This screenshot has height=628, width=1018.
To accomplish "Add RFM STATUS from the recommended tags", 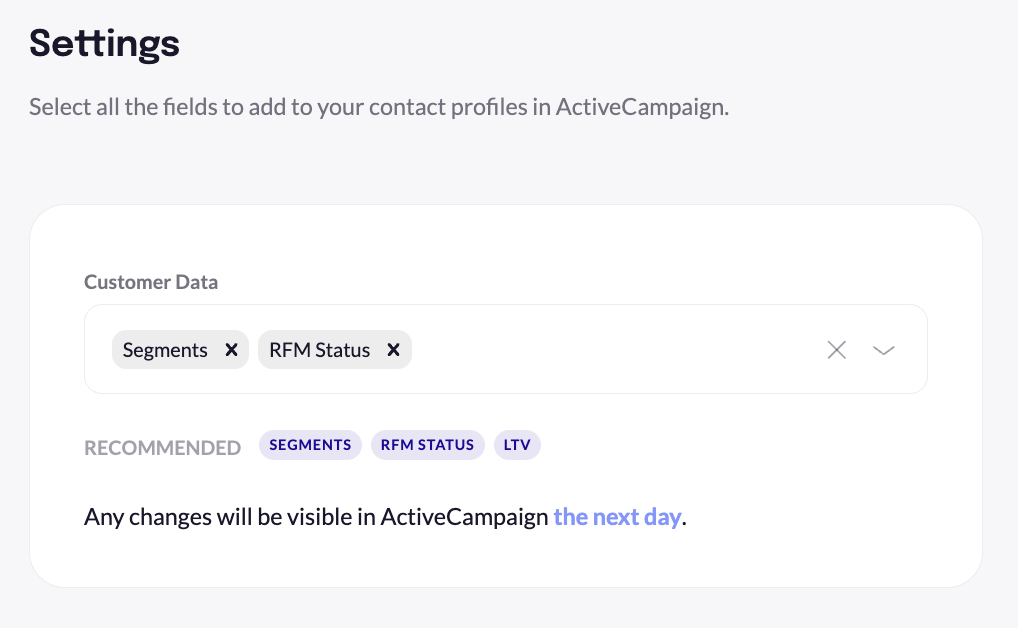I will pos(428,445).
